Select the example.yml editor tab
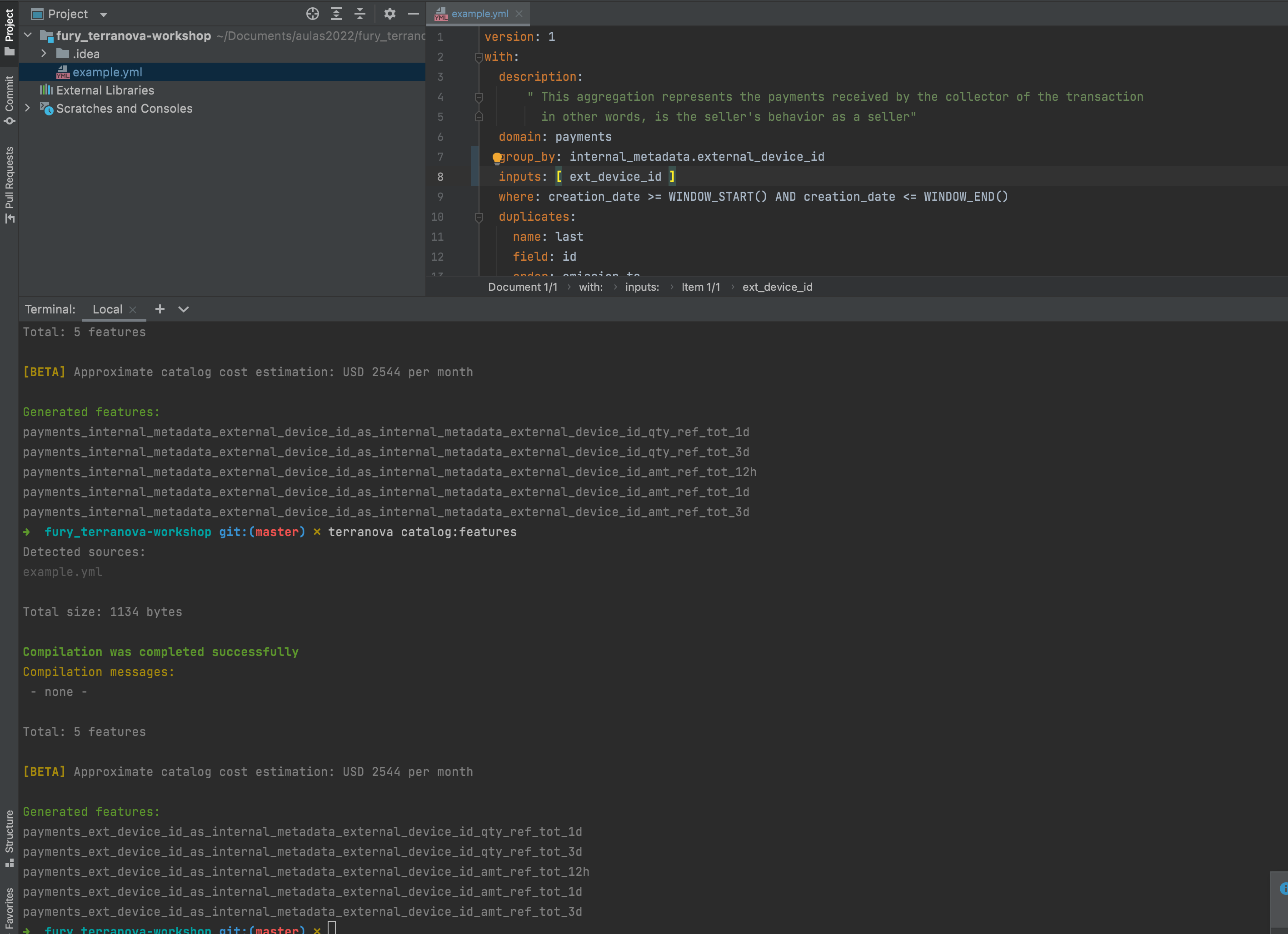Screen dimensions: 1288x934 coord(479,14)
